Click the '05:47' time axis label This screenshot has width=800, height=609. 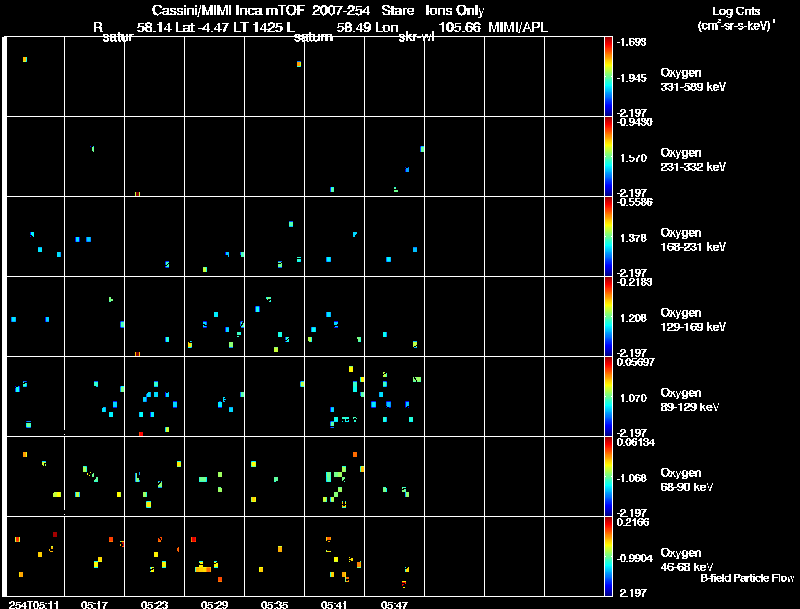pyautogui.click(x=394, y=604)
